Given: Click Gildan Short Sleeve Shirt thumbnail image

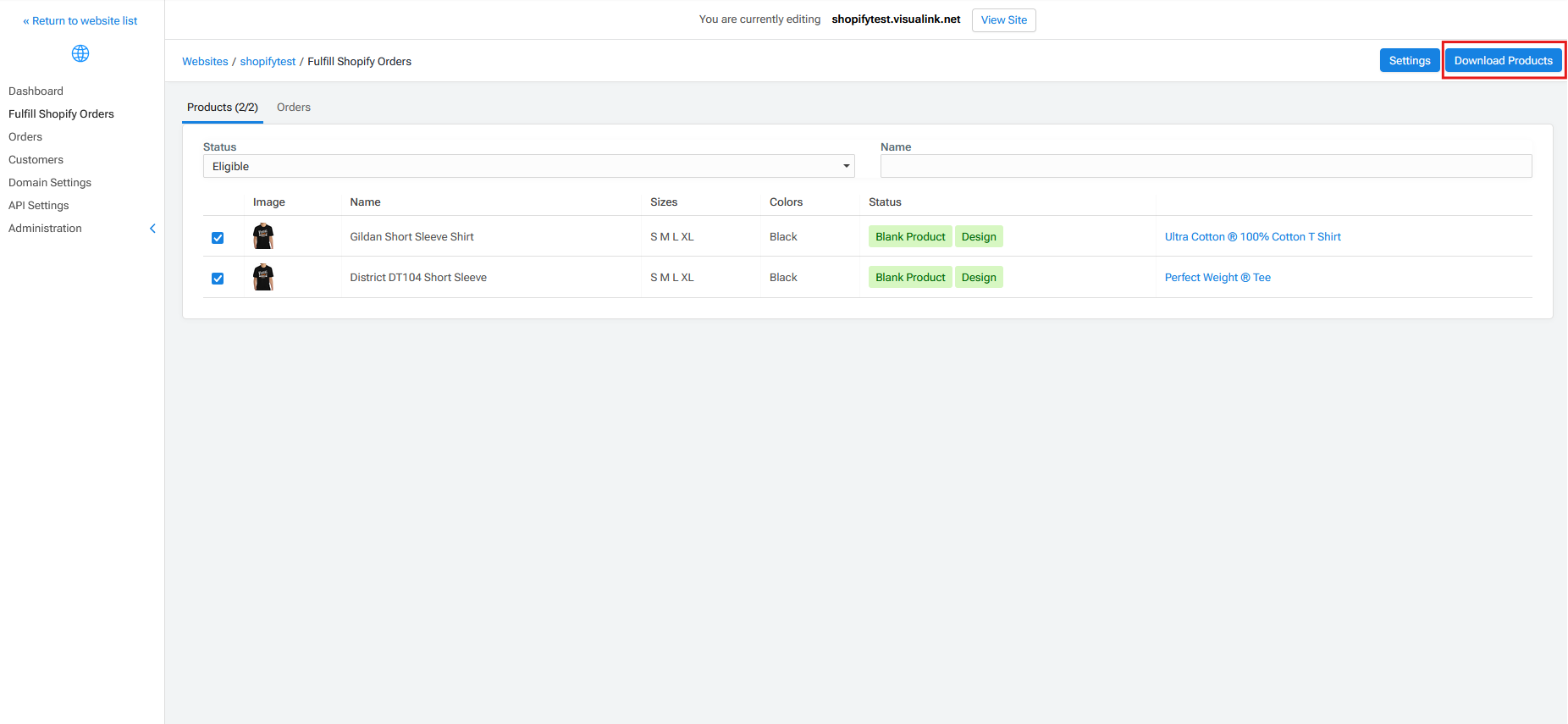Looking at the screenshot, I should pyautogui.click(x=263, y=236).
